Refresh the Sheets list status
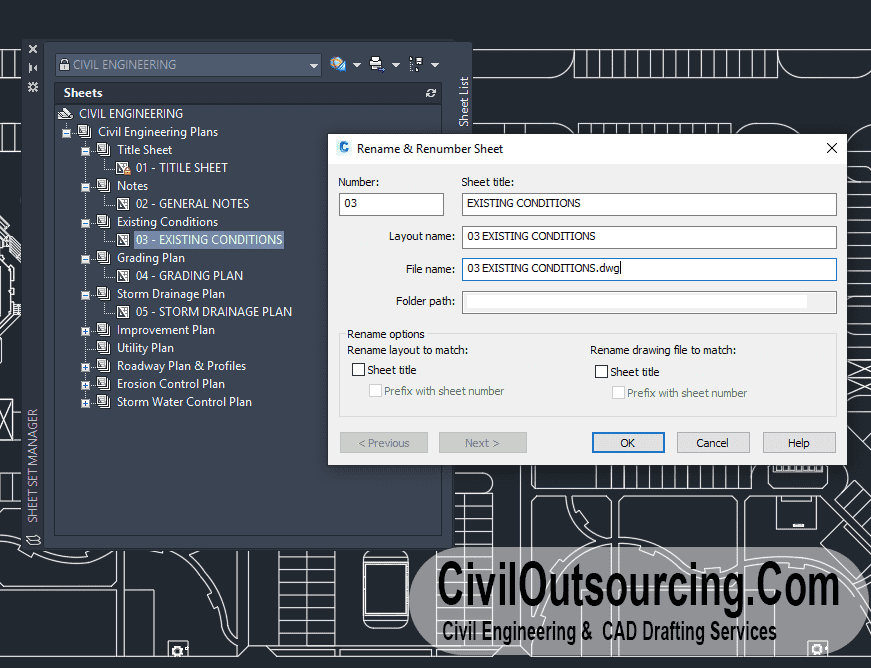871x668 pixels. [x=431, y=93]
